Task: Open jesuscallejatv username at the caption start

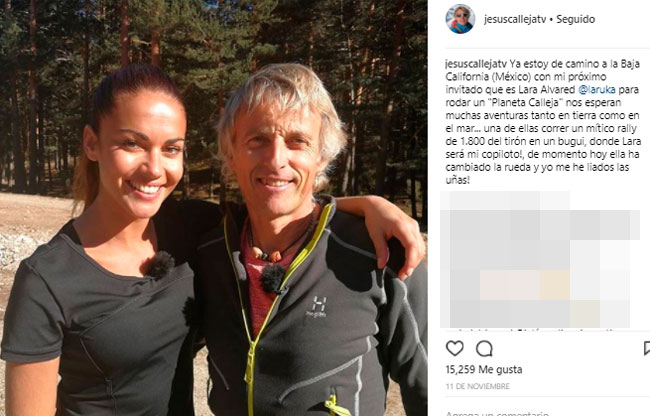Action: pos(476,64)
